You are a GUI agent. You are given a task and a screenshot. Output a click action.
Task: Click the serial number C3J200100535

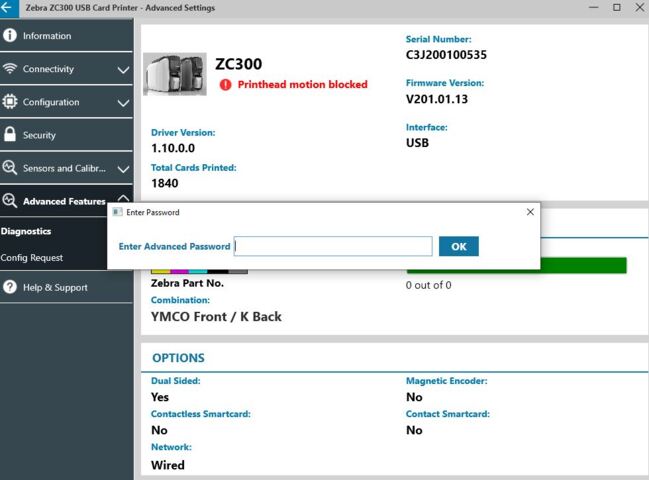[446, 55]
